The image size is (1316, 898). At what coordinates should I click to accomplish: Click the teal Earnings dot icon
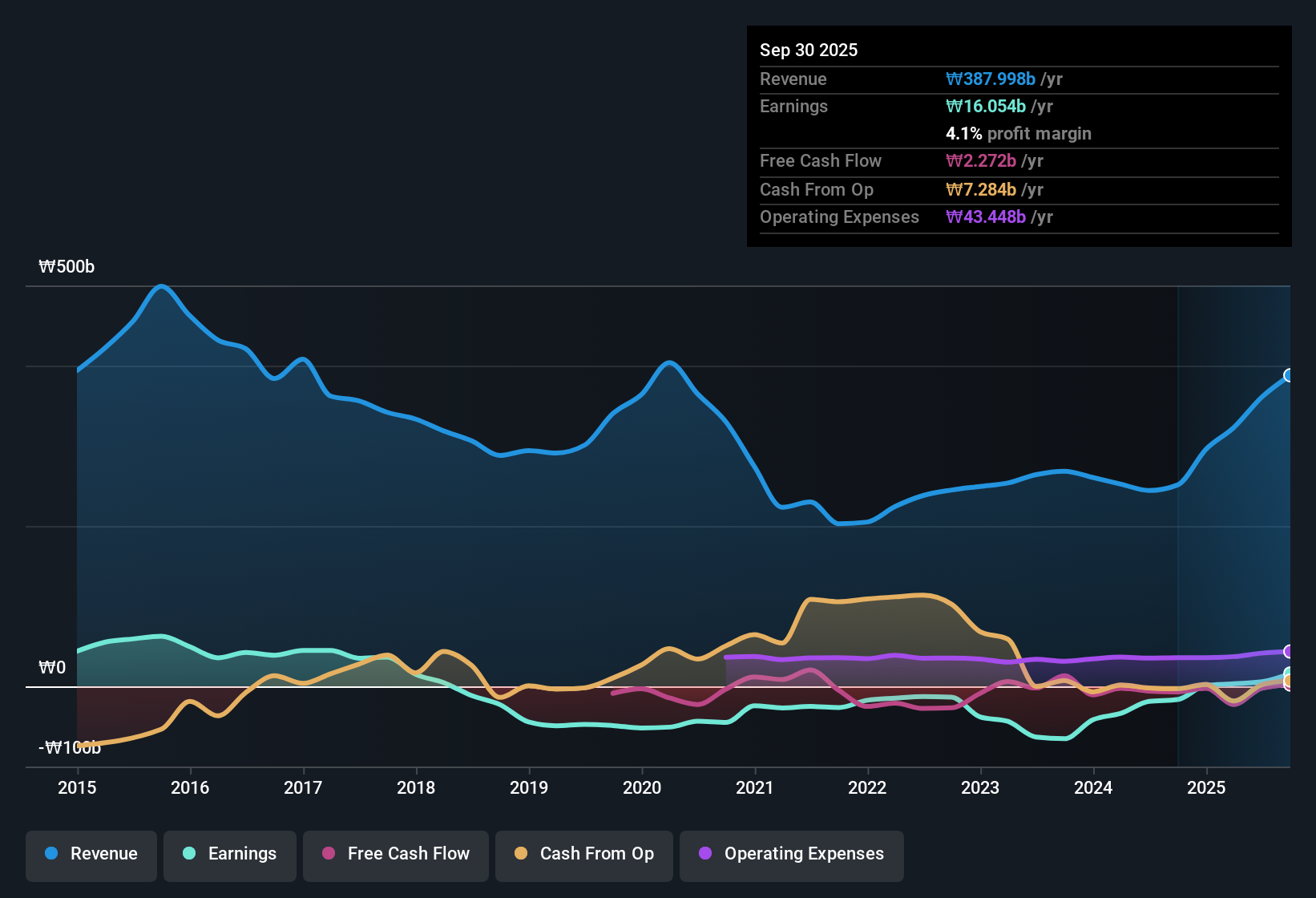tap(189, 854)
